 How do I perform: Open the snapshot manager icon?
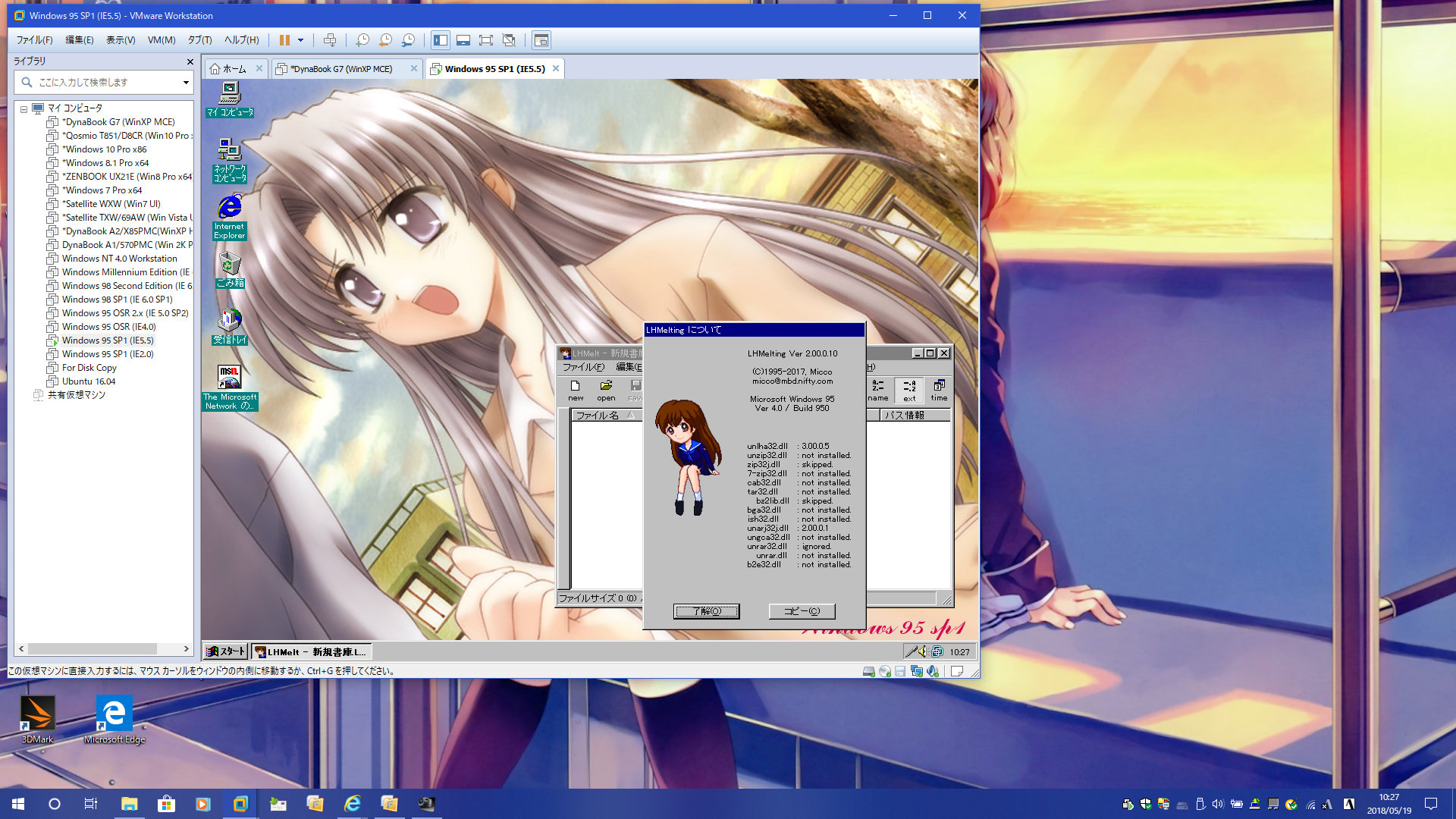point(408,40)
